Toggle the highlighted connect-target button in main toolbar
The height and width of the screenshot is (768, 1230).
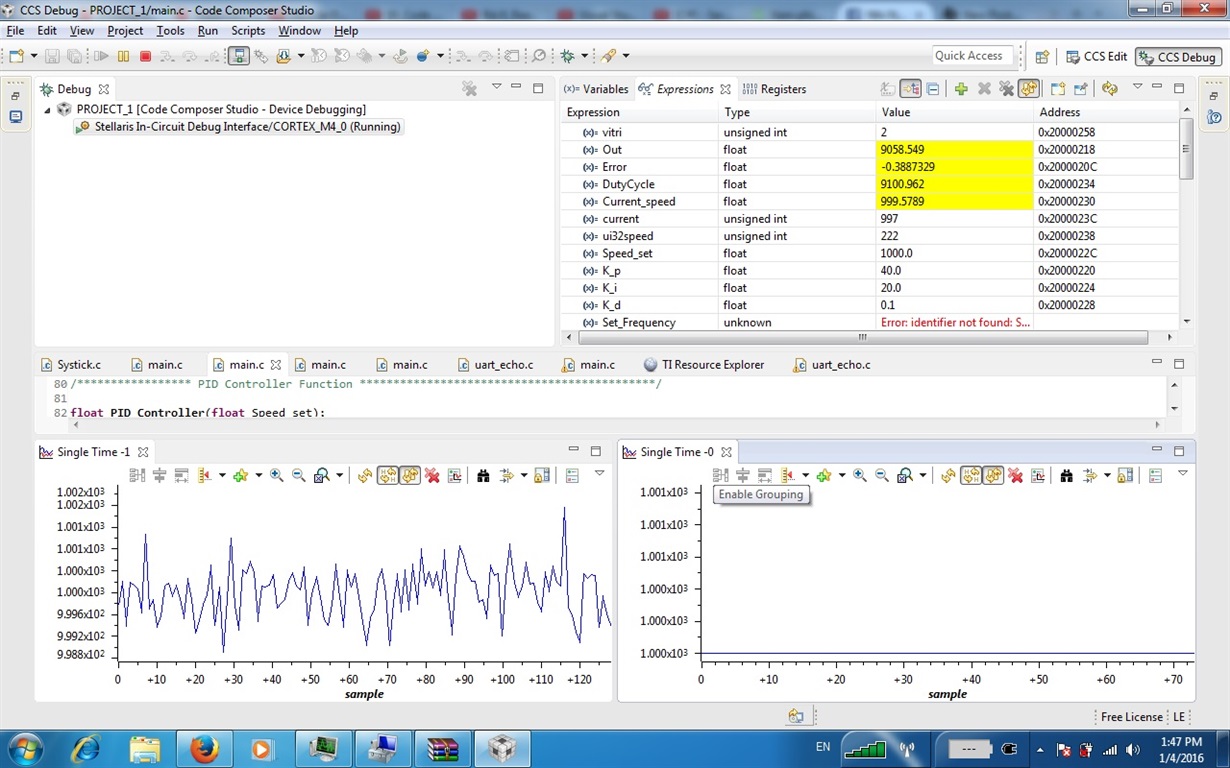tap(239, 57)
